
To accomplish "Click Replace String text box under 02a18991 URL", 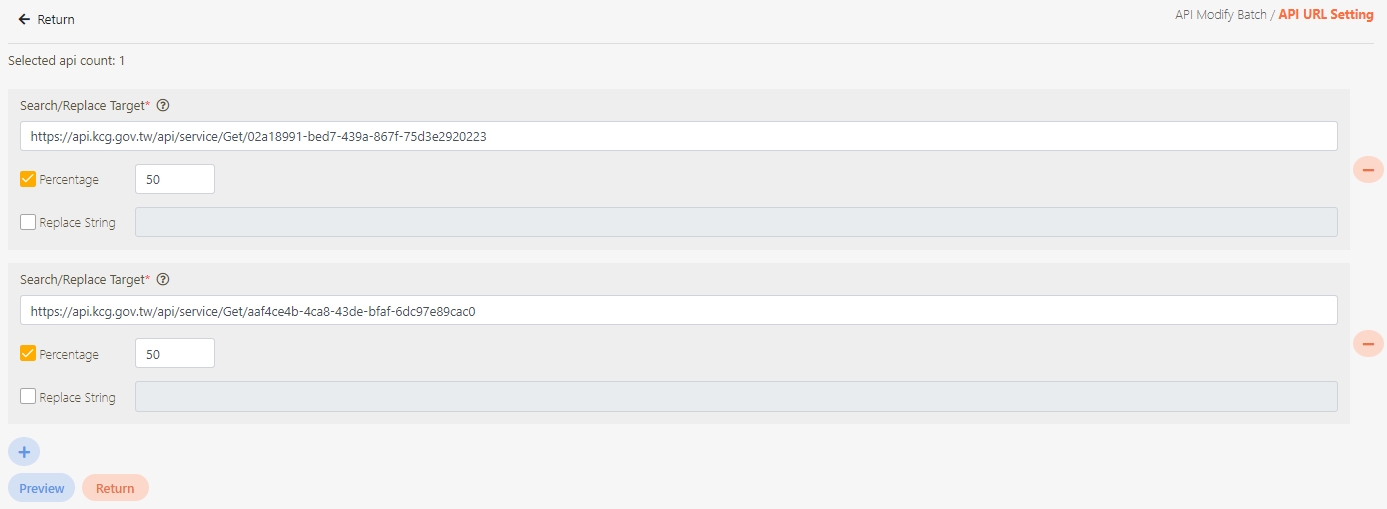I will pyautogui.click(x=735, y=222).
